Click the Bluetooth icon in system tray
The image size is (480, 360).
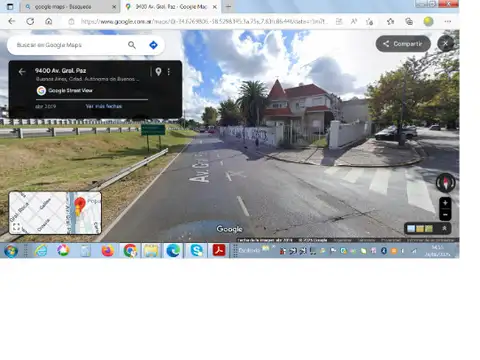click(x=384, y=251)
